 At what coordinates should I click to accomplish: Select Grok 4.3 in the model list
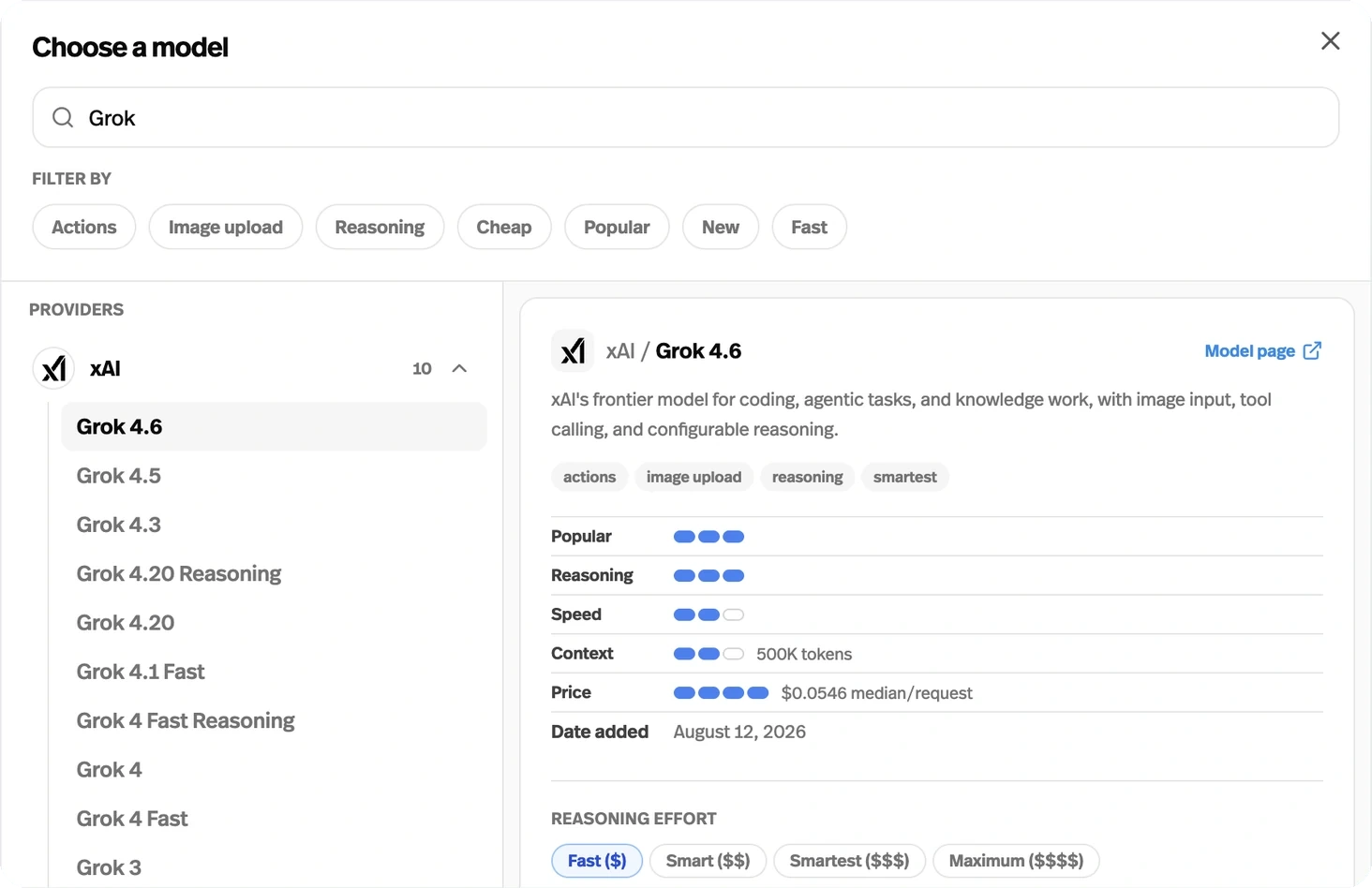point(275,525)
